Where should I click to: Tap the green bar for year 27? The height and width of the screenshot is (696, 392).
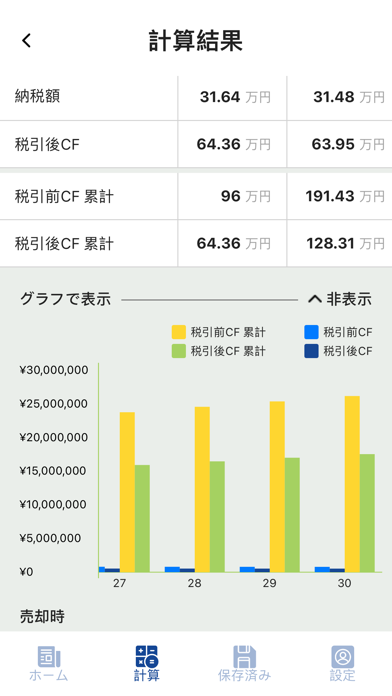click(142, 518)
